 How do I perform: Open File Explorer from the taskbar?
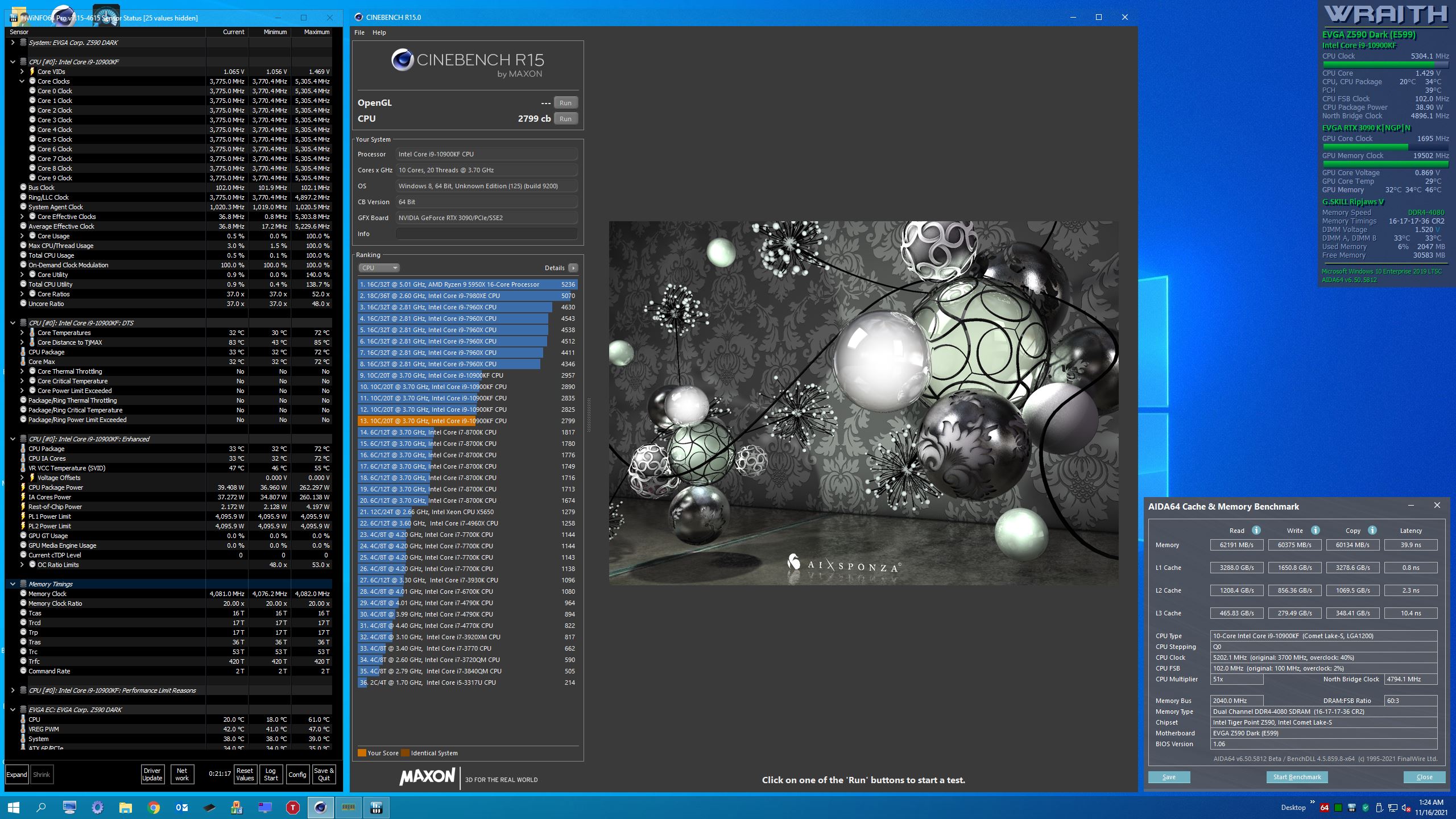125,807
